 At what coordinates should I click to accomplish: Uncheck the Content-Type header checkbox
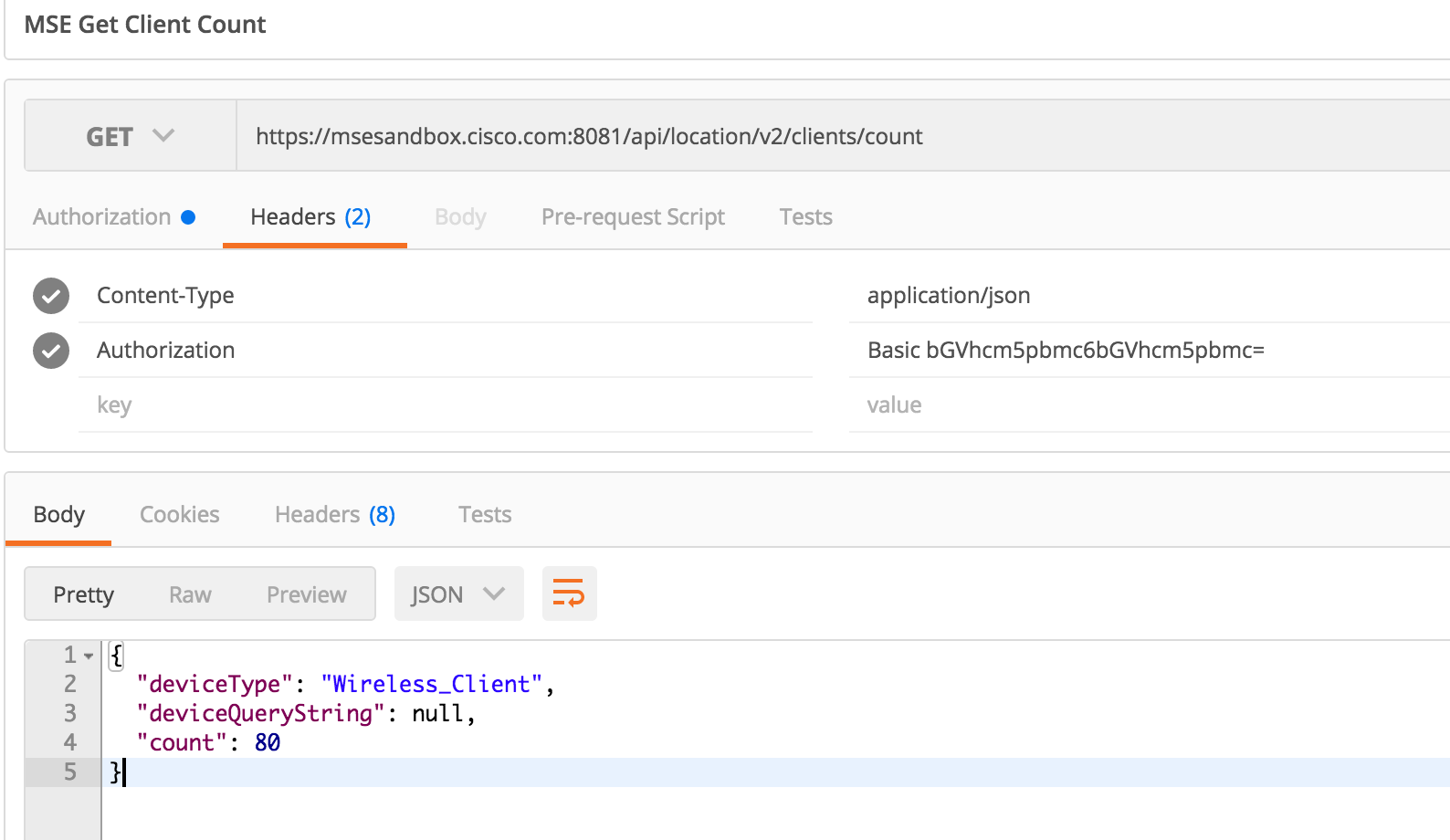click(51, 296)
